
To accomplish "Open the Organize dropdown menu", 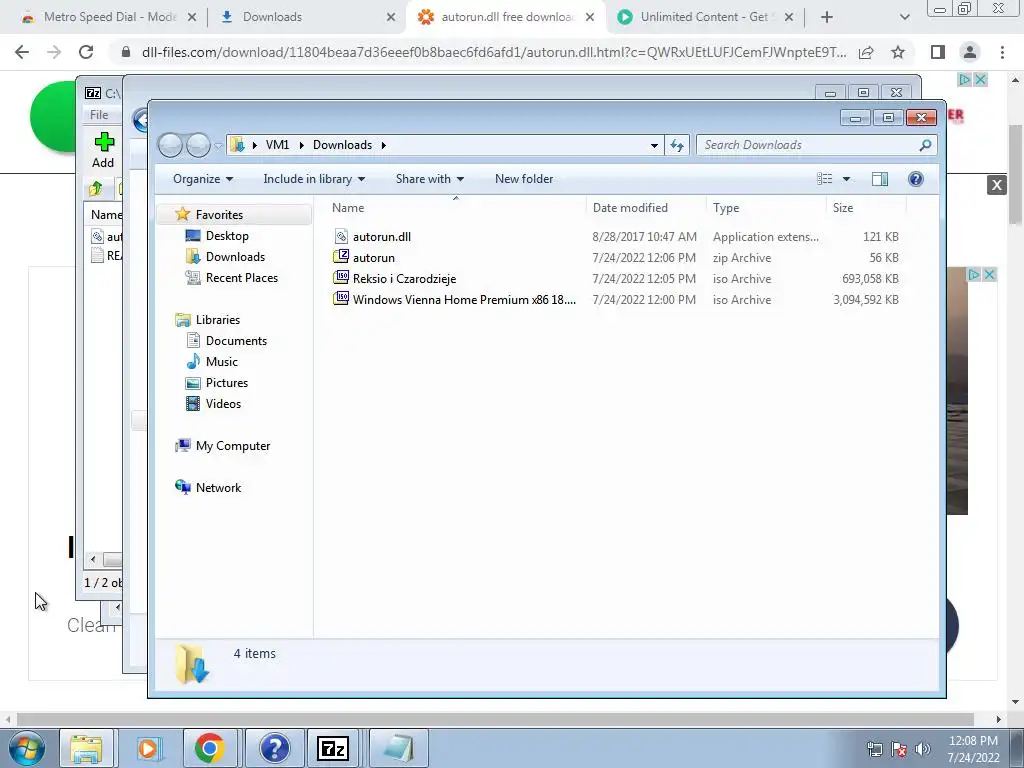I will pos(202,179).
